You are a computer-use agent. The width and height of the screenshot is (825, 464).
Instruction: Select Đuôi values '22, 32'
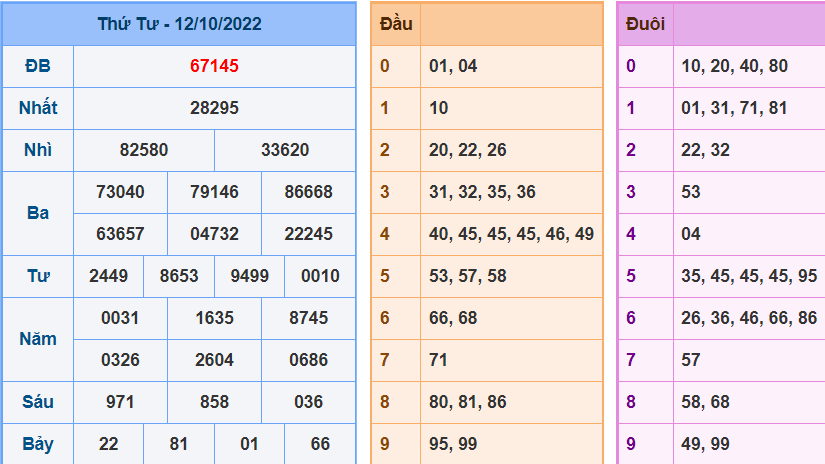706,150
